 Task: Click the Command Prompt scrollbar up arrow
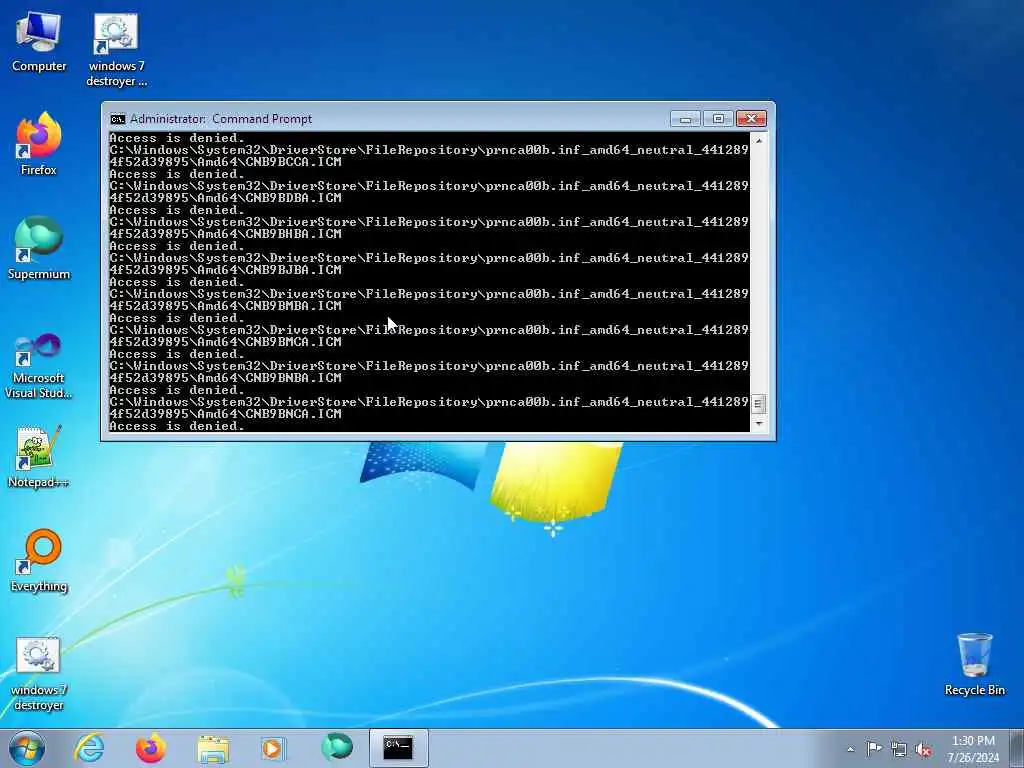coord(759,140)
